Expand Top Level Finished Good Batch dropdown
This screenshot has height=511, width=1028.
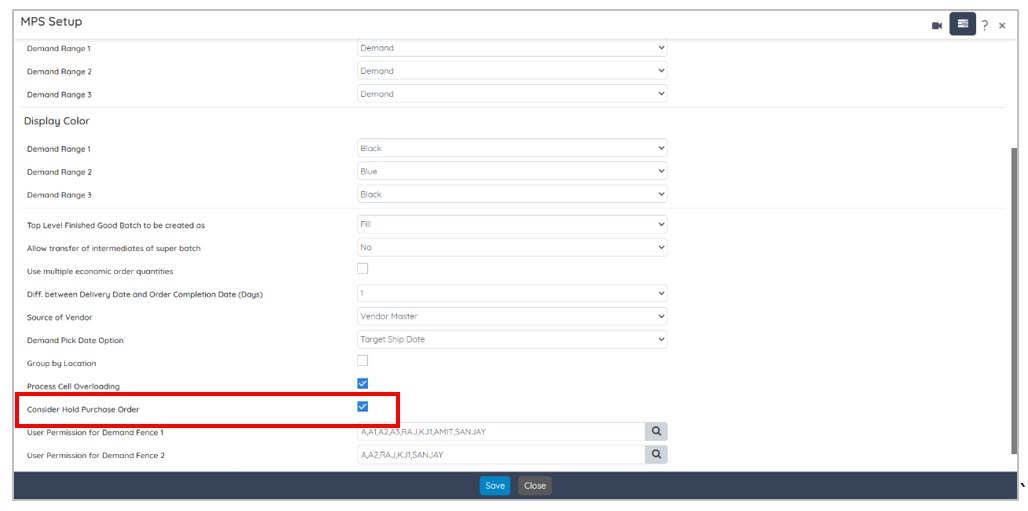(512, 225)
